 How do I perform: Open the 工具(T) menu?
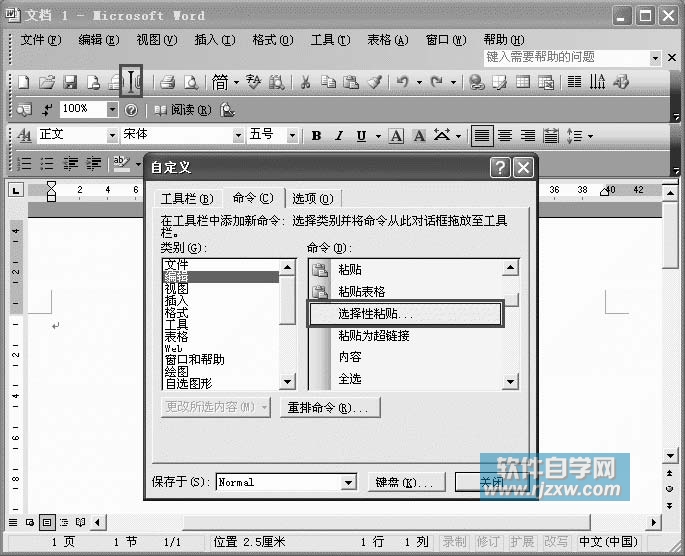331,40
